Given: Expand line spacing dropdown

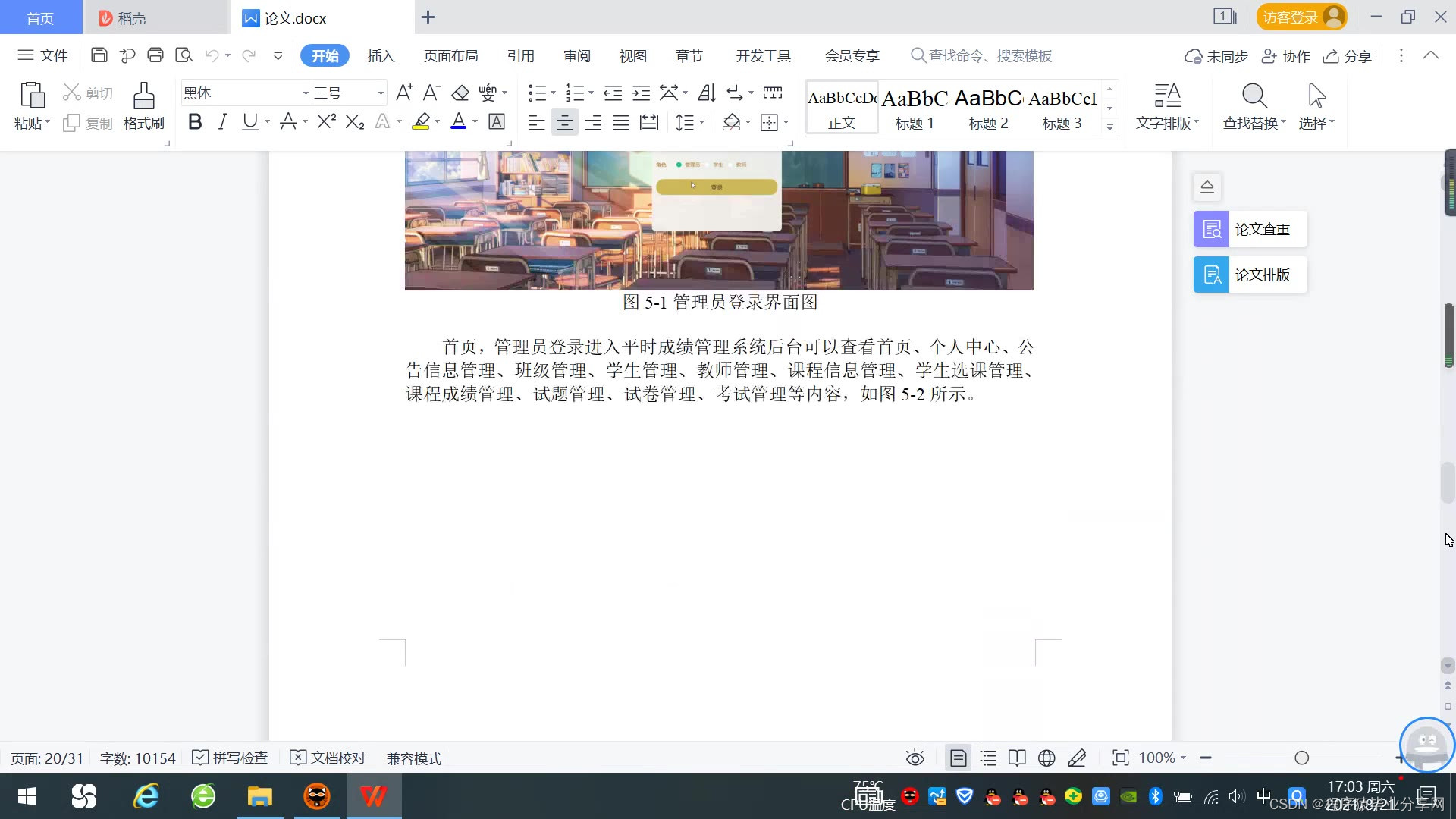Looking at the screenshot, I should coord(702,122).
